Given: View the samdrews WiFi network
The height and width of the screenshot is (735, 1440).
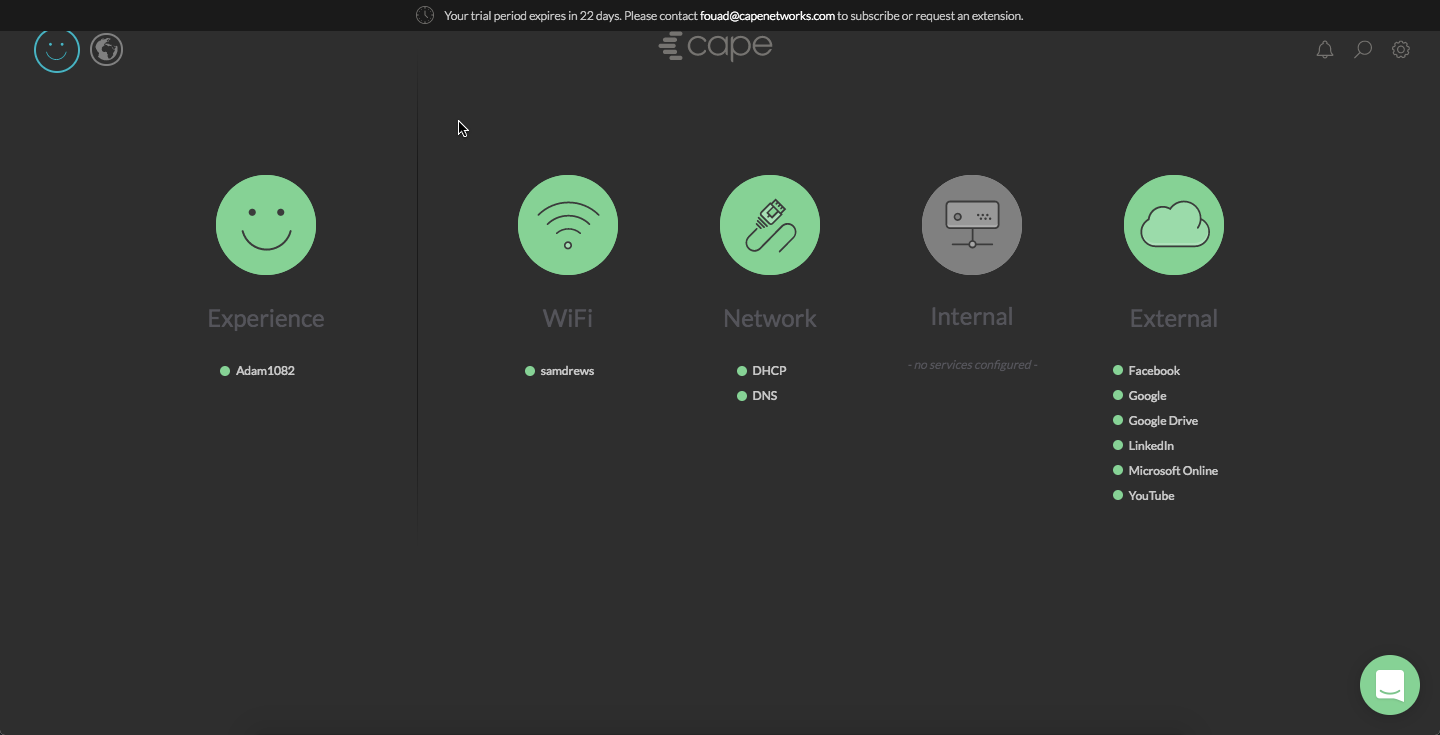Looking at the screenshot, I should [566, 371].
